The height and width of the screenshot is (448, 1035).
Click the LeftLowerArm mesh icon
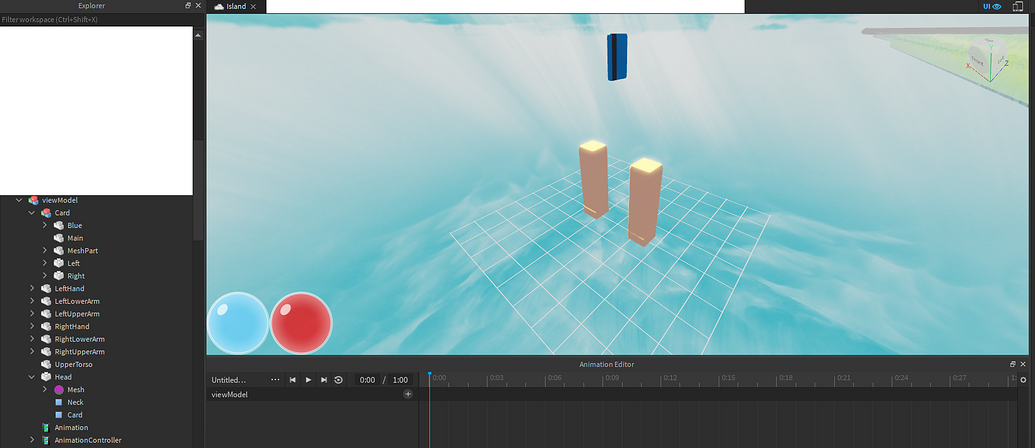tap(46, 301)
